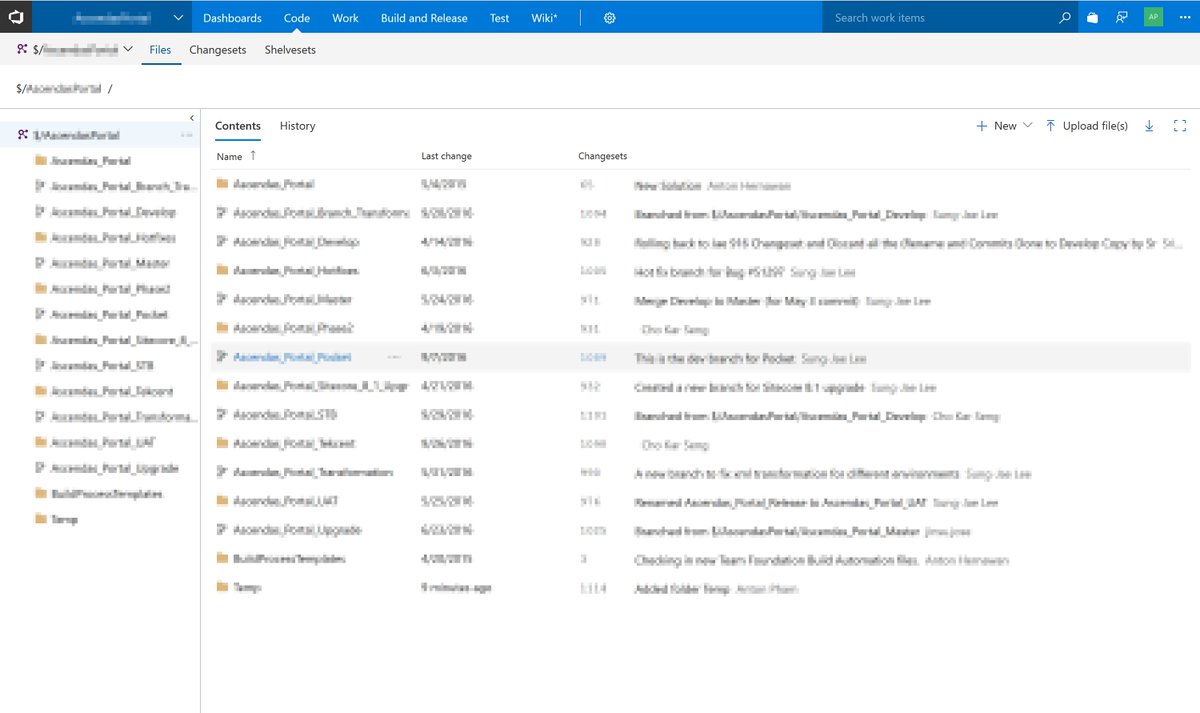
Task: Click the folder icon of Ascendas_Portal_Phase2 in the tree
Action: 41,289
